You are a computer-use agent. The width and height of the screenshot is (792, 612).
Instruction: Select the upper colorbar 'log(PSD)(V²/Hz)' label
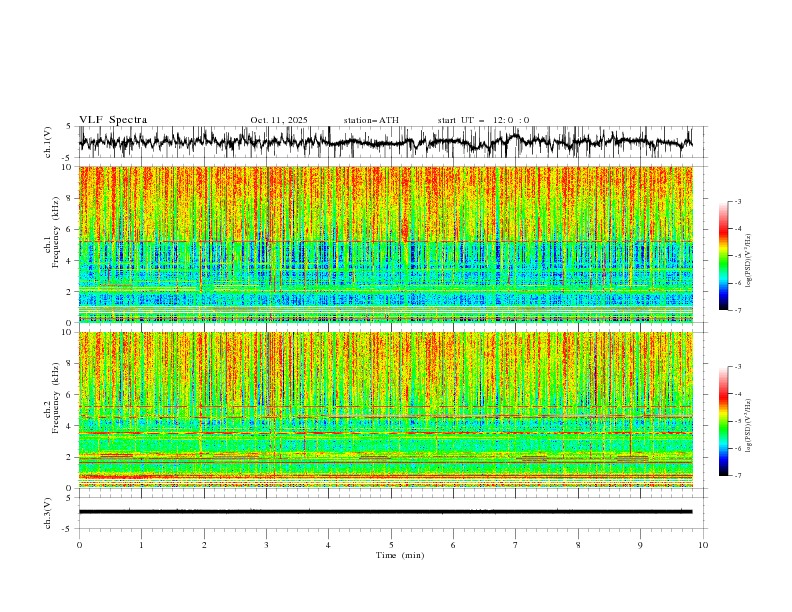pyautogui.click(x=748, y=261)
